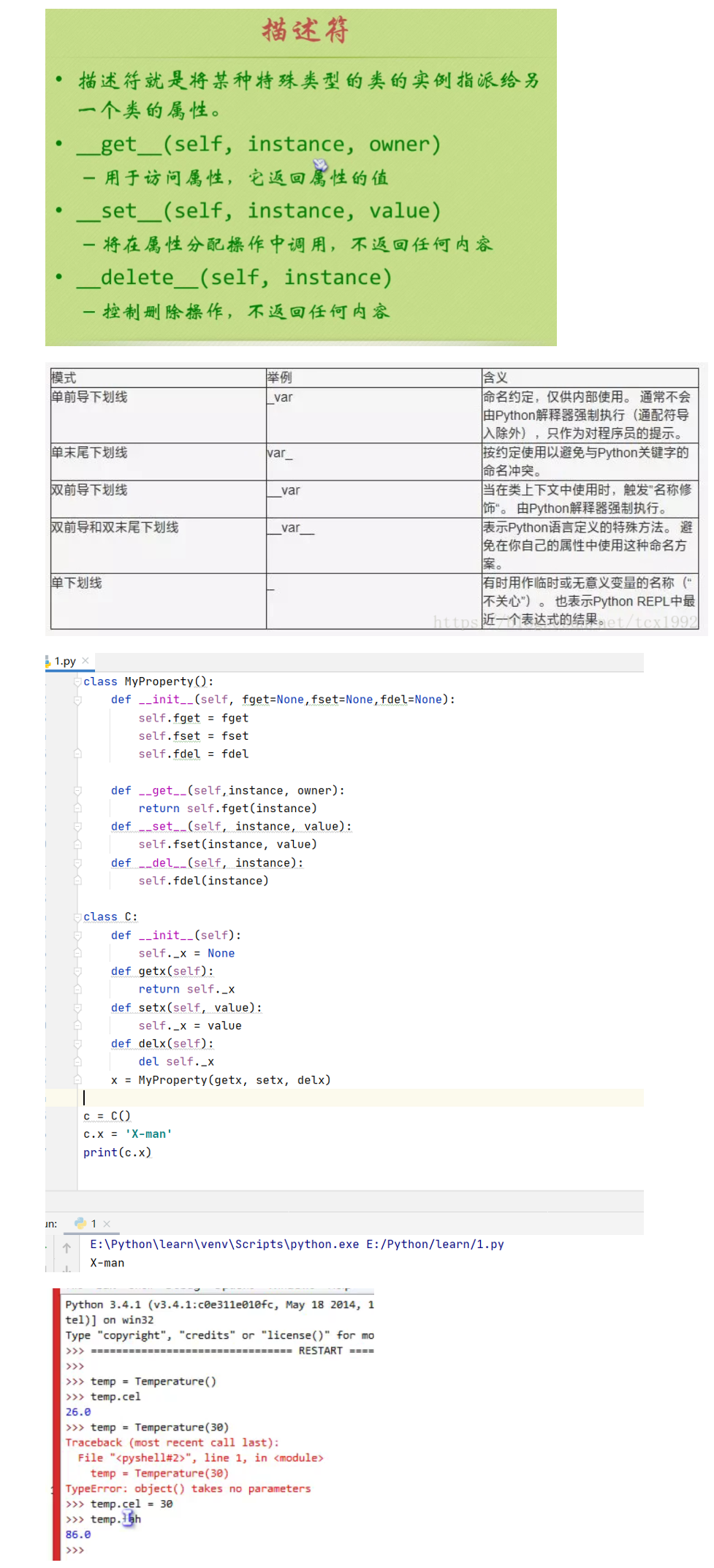Click the self.fset = fset code line
Screen dimensions: 714x1568
[x=194, y=736]
